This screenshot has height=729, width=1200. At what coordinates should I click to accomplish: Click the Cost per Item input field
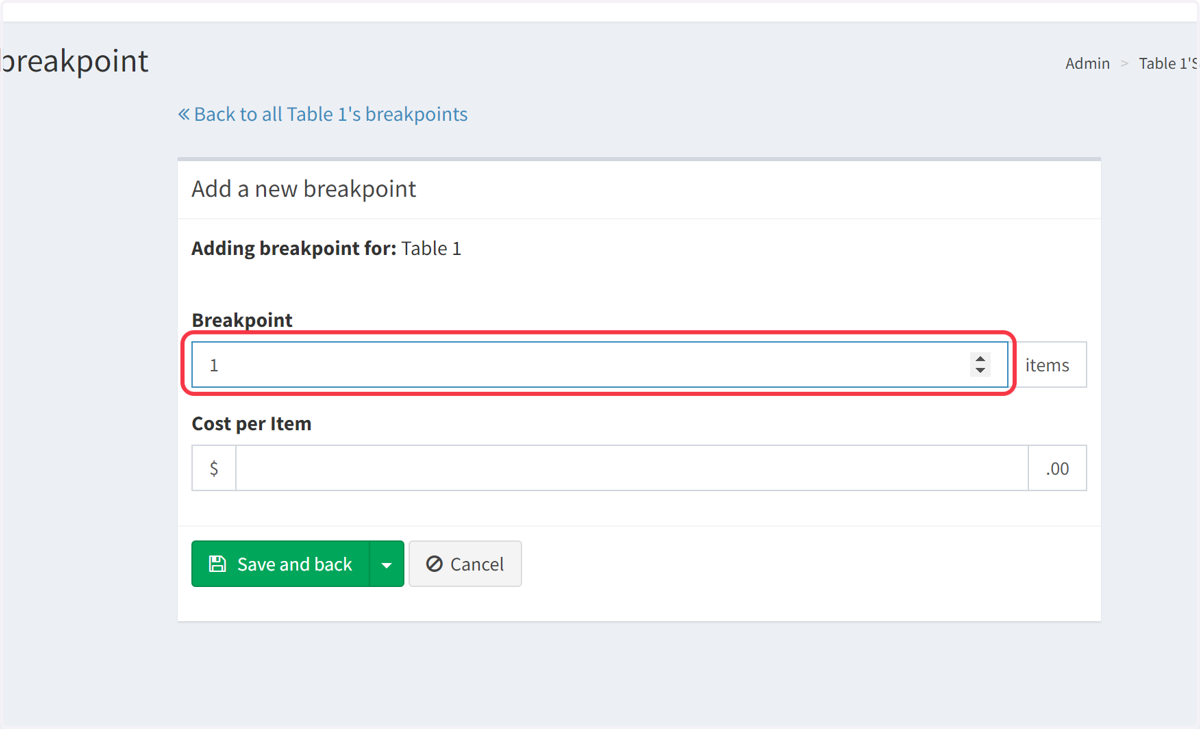tap(632, 468)
